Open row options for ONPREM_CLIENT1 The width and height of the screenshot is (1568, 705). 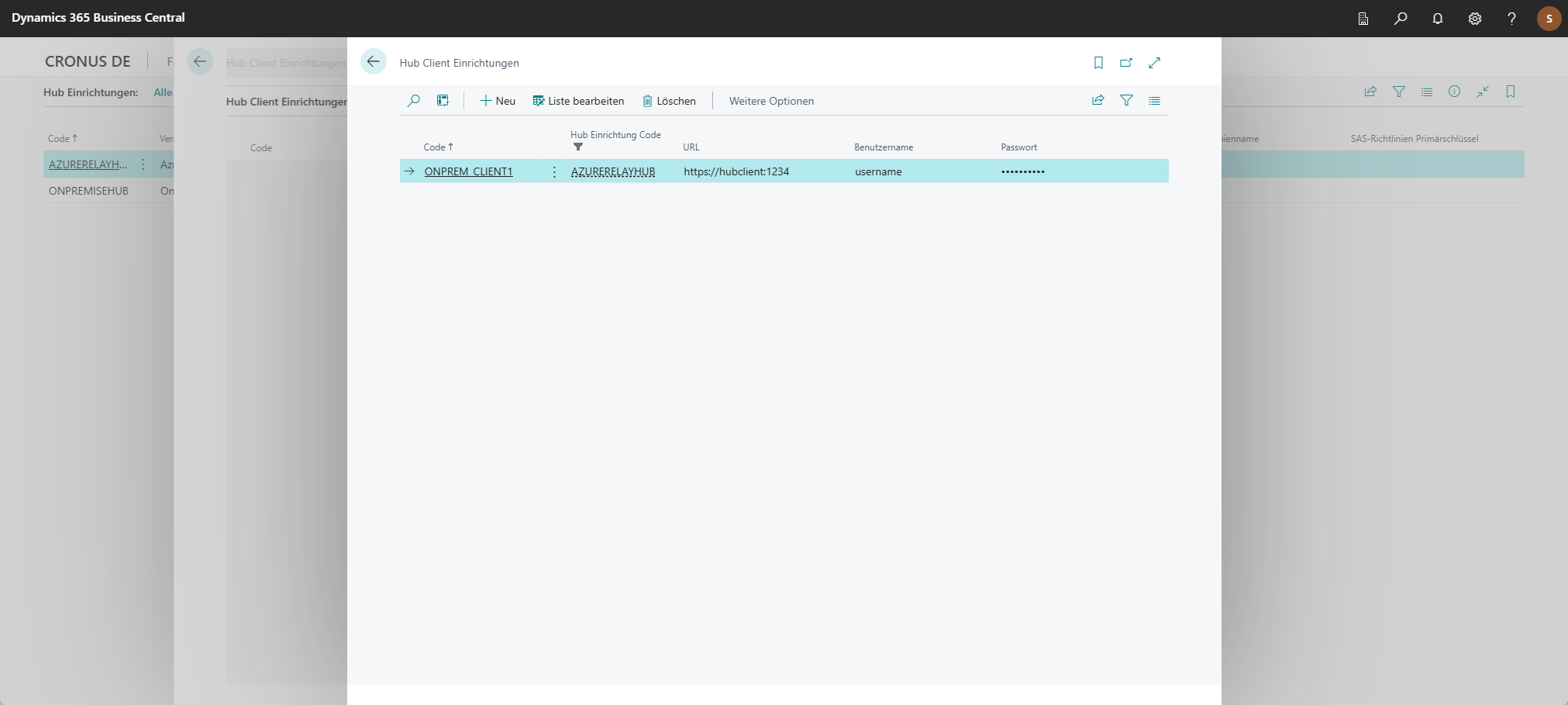[554, 171]
